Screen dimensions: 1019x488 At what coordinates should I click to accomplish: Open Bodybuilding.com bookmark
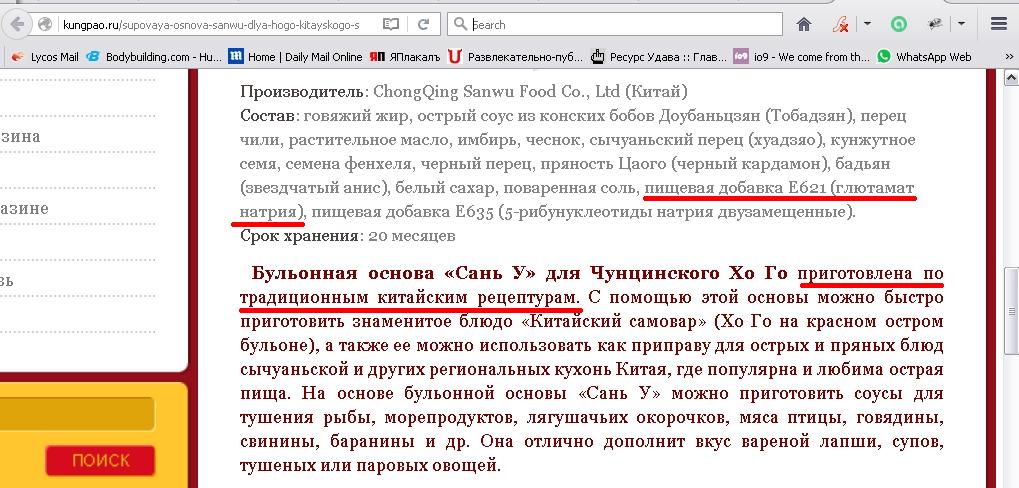coord(154,57)
